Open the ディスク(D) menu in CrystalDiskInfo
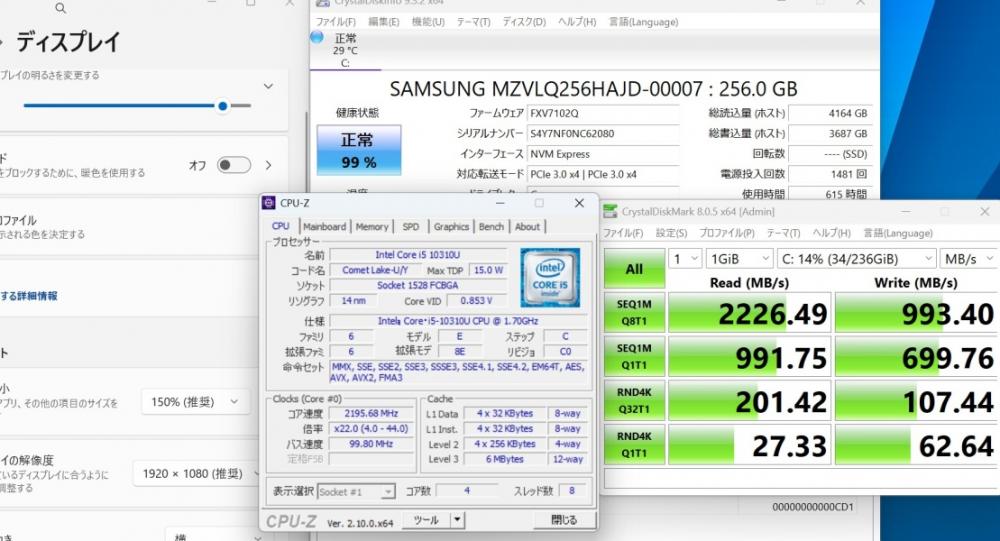Viewport: 1000px width, 541px height. 524,22
